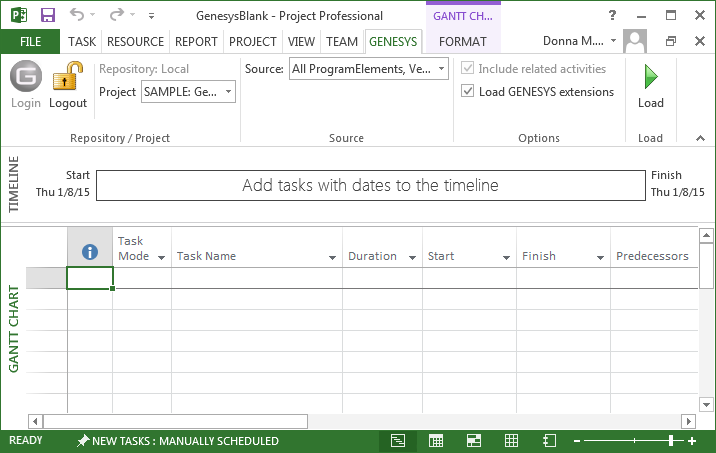Click the NEW TASKS : MANUALLY SCHEDULED status
The width and height of the screenshot is (716, 453).
[185, 441]
